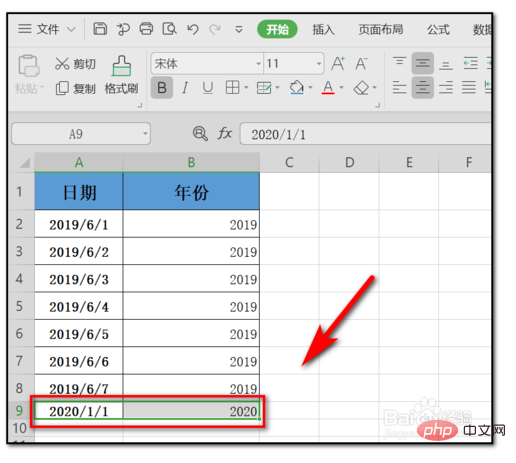Click the fx insert function icon
The width and height of the screenshot is (516, 463).
[x=225, y=134]
